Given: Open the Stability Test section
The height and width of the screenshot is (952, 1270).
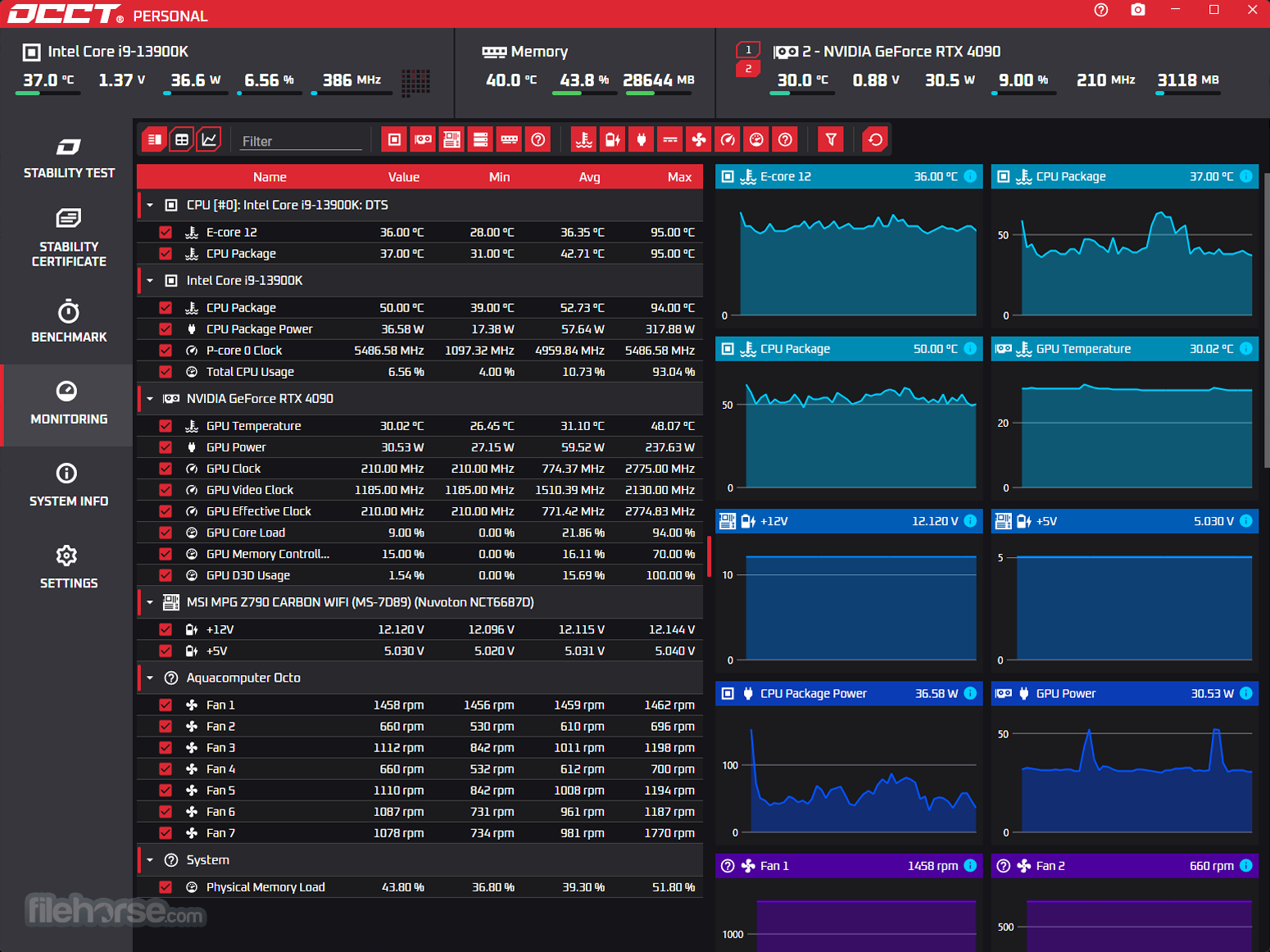Looking at the screenshot, I should click(68, 158).
